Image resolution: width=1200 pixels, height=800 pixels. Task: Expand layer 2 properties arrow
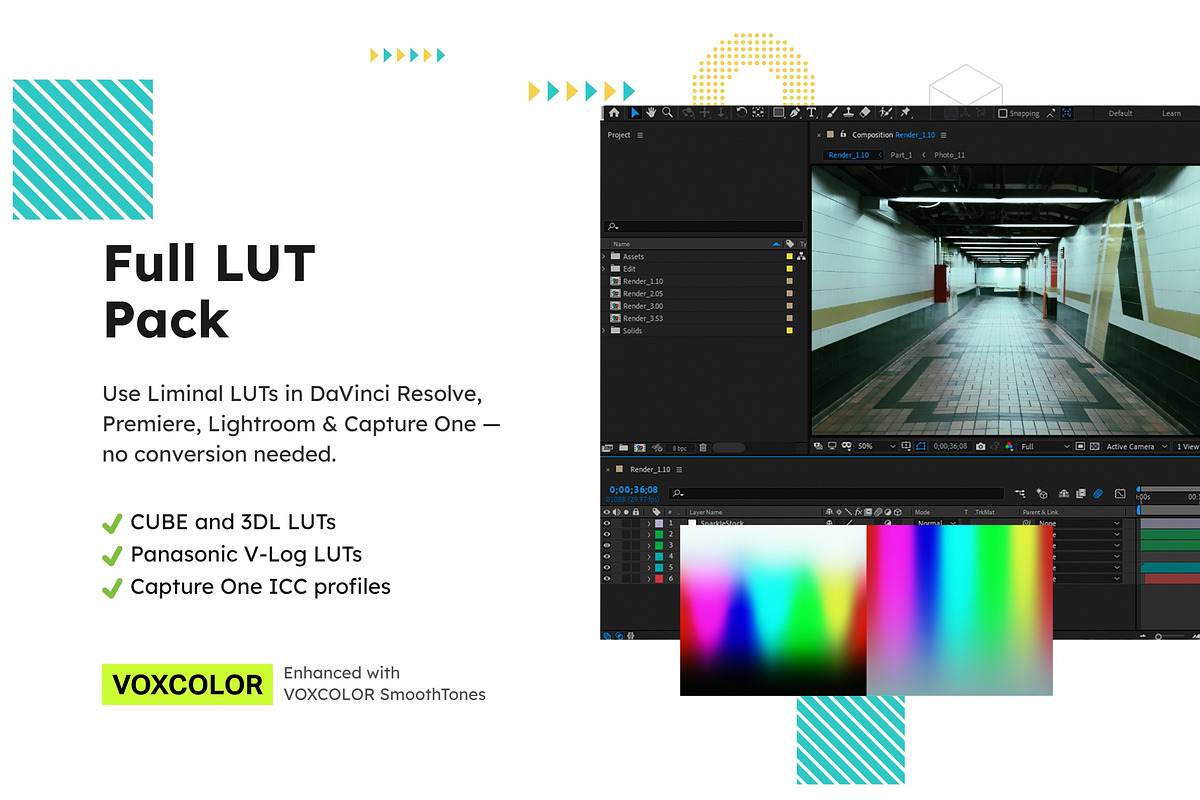pyautogui.click(x=649, y=535)
